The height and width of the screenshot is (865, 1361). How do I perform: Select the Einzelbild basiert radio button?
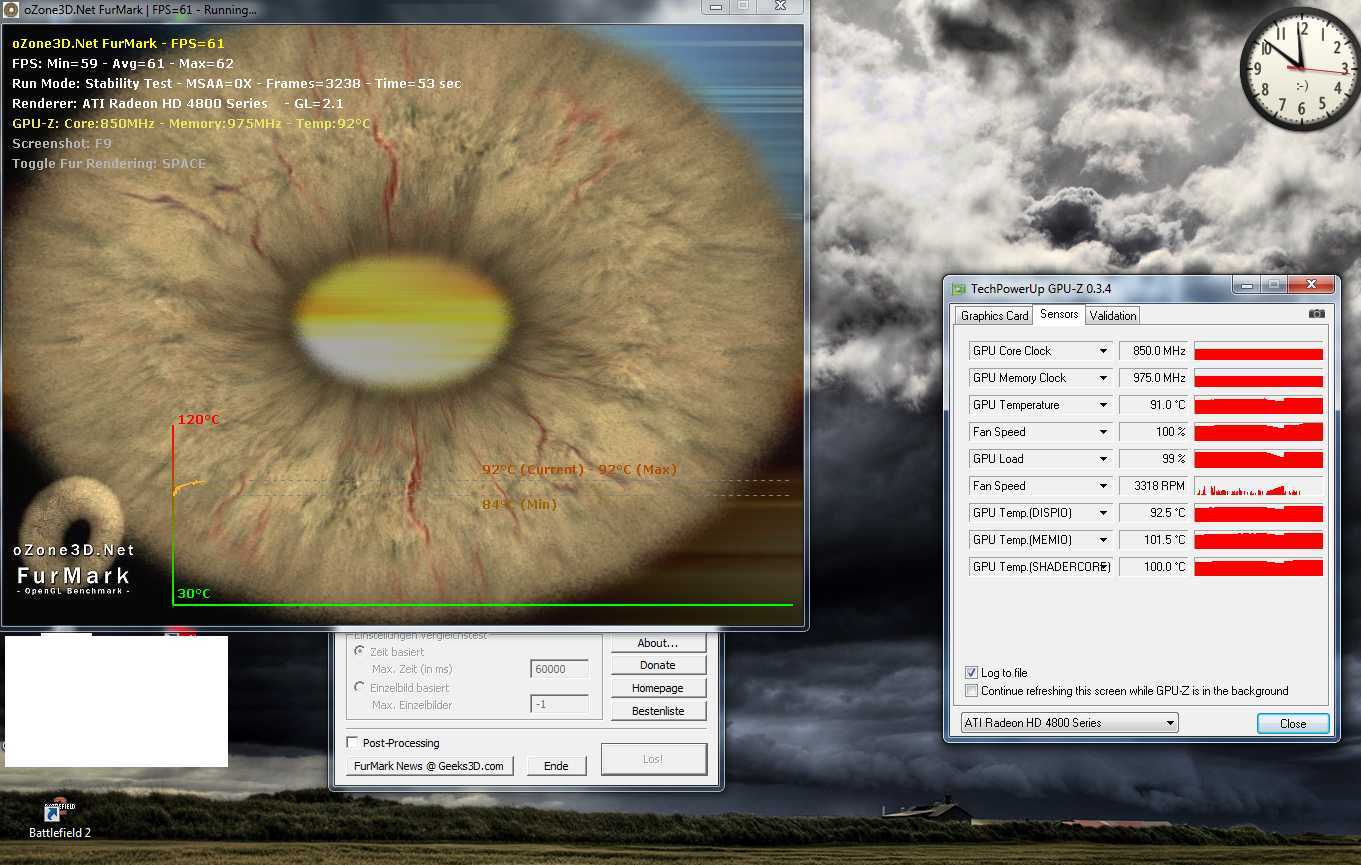click(x=360, y=687)
